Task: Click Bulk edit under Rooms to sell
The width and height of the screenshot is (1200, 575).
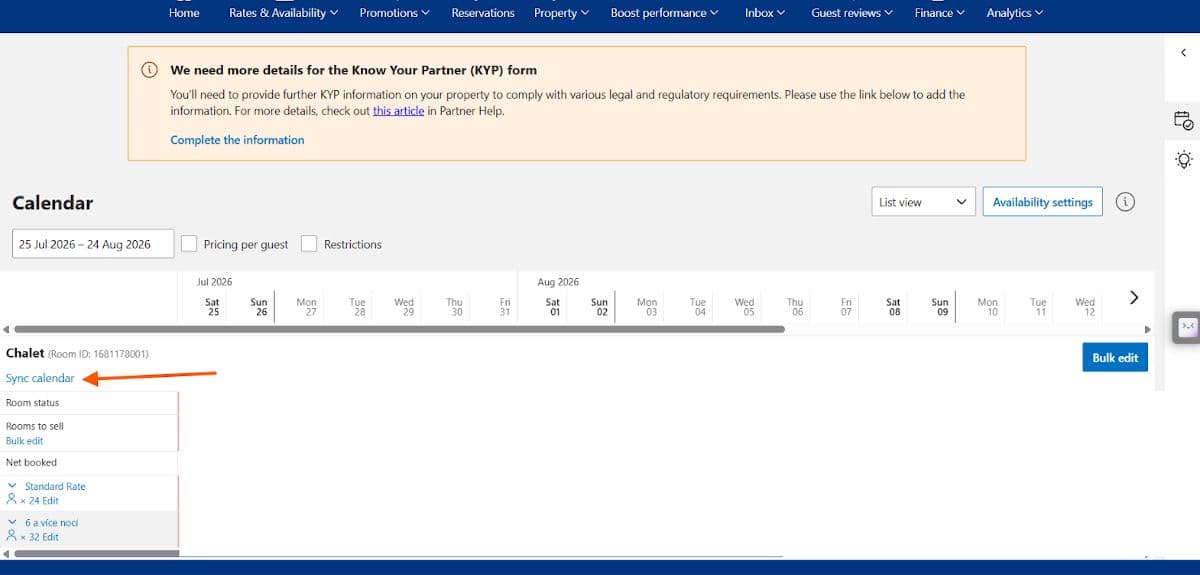Action: [x=24, y=441]
